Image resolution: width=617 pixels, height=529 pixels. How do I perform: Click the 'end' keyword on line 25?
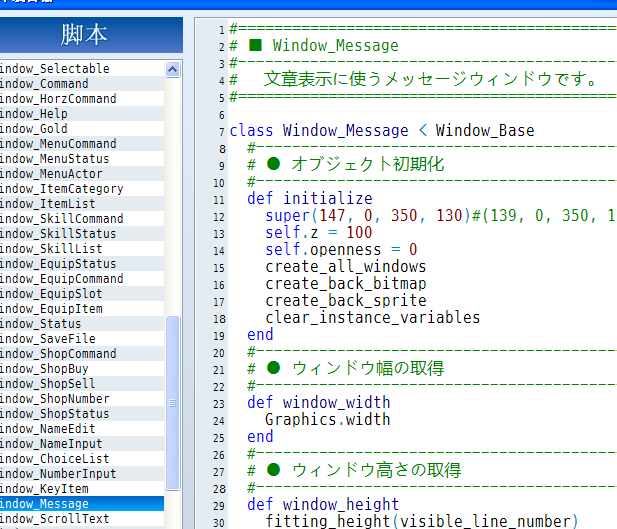click(x=260, y=437)
